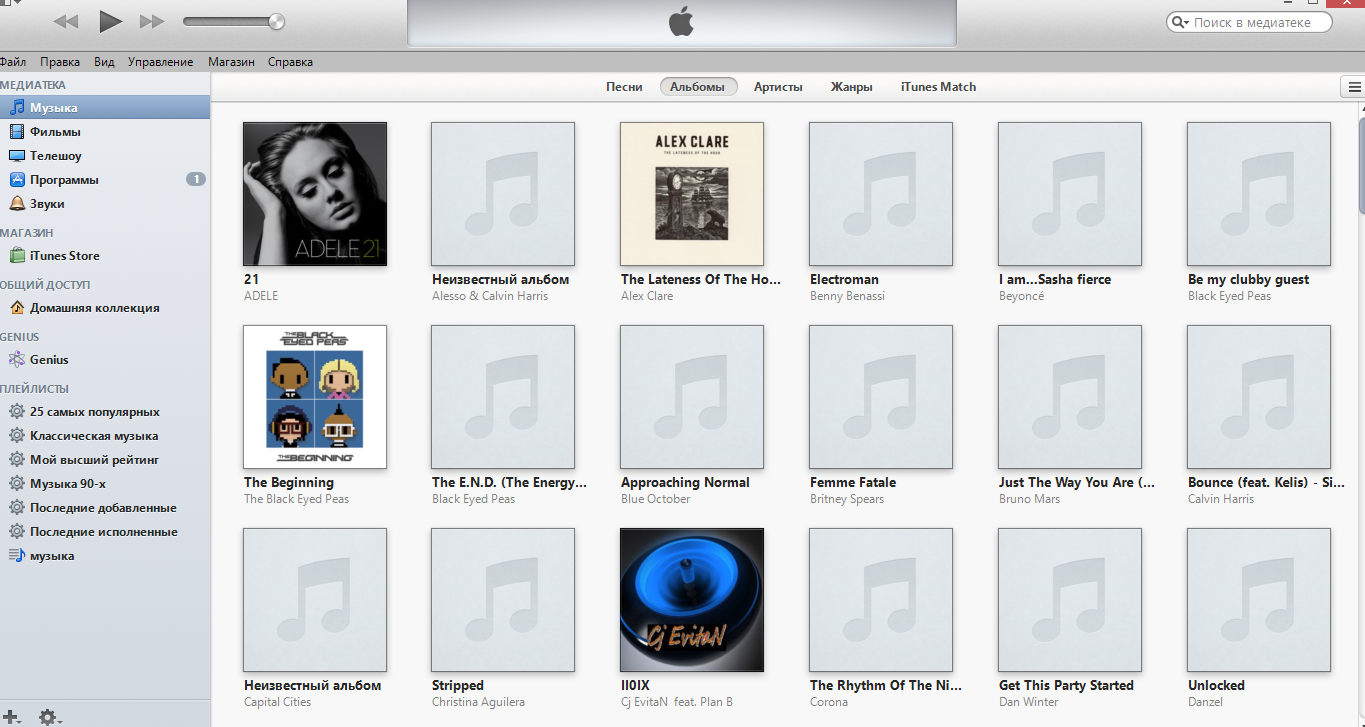Open The Beginning album cover
1365x727 pixels.
315,396
